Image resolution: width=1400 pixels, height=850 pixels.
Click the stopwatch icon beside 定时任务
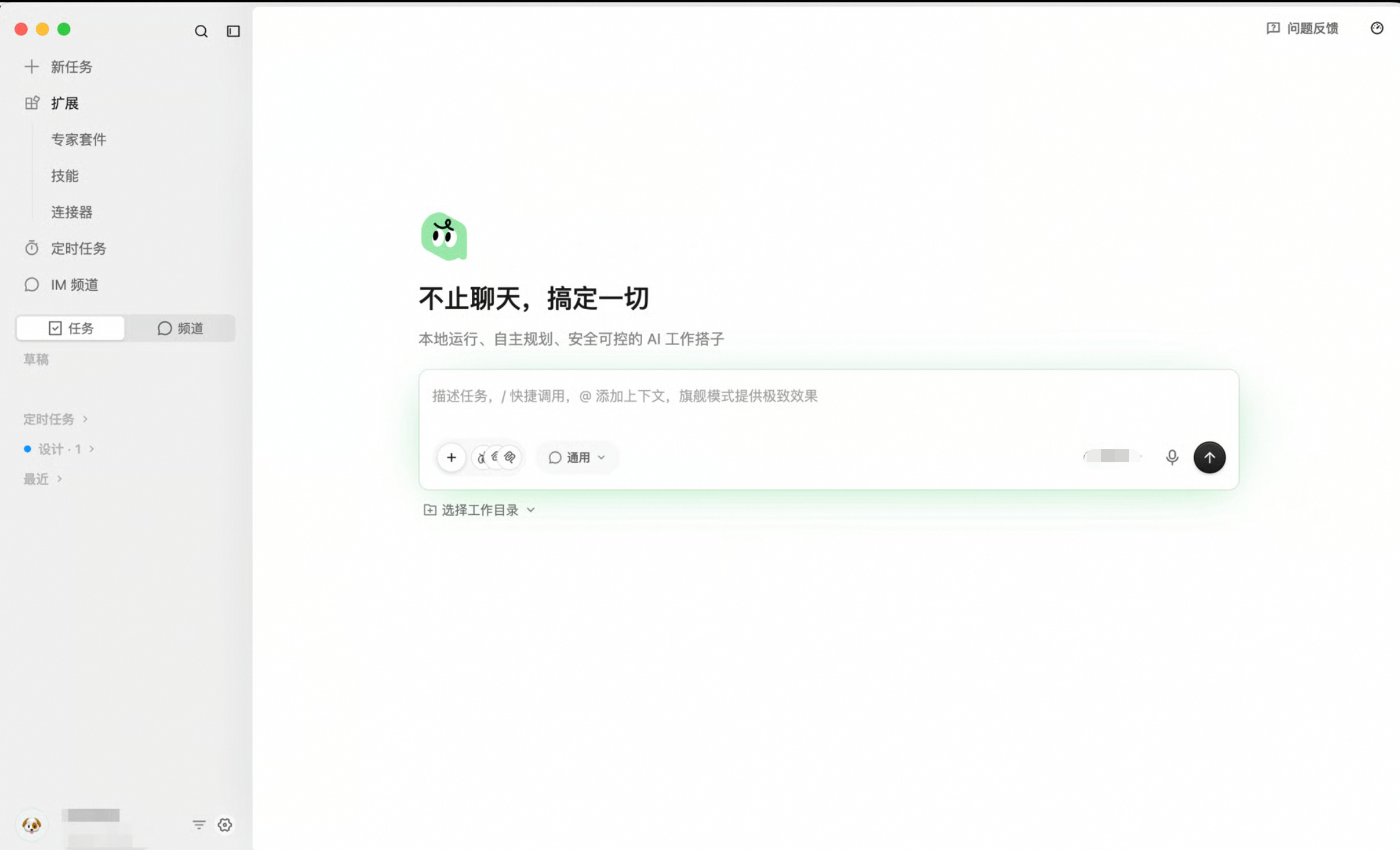pos(31,248)
